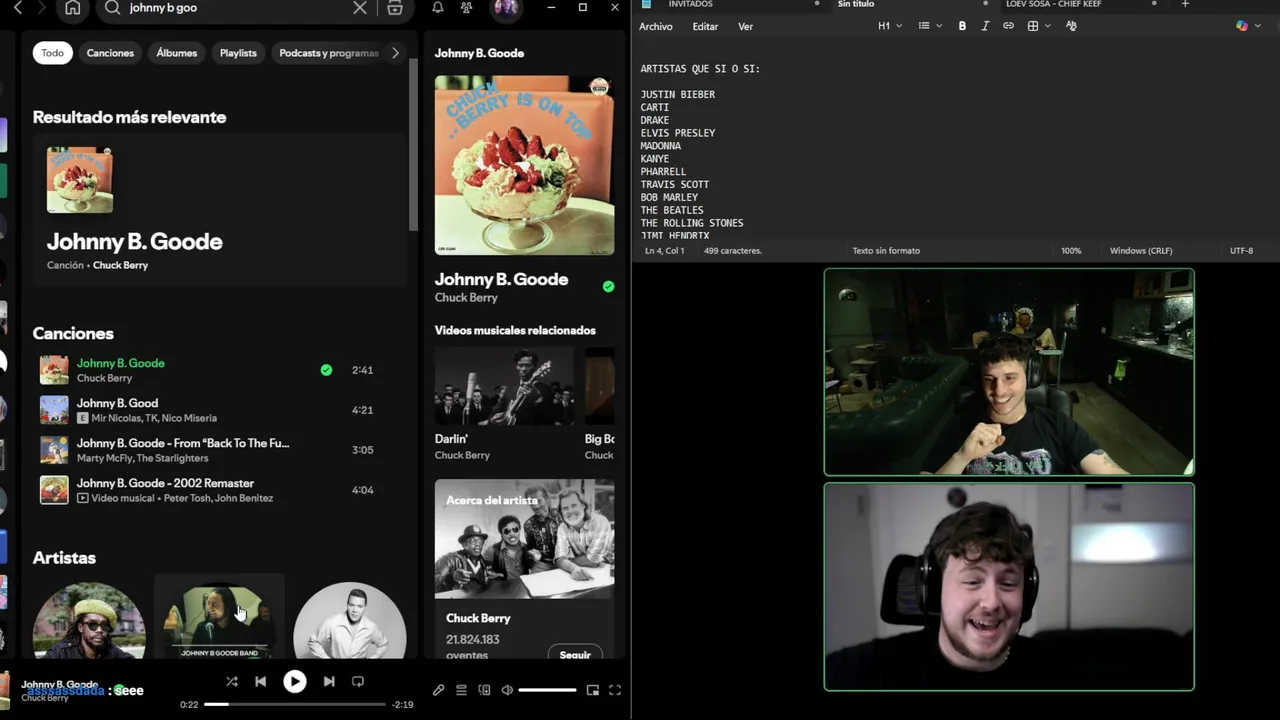Open the H1 heading dropdown in Notepad
This screenshot has width=1280, height=720.
(x=890, y=26)
